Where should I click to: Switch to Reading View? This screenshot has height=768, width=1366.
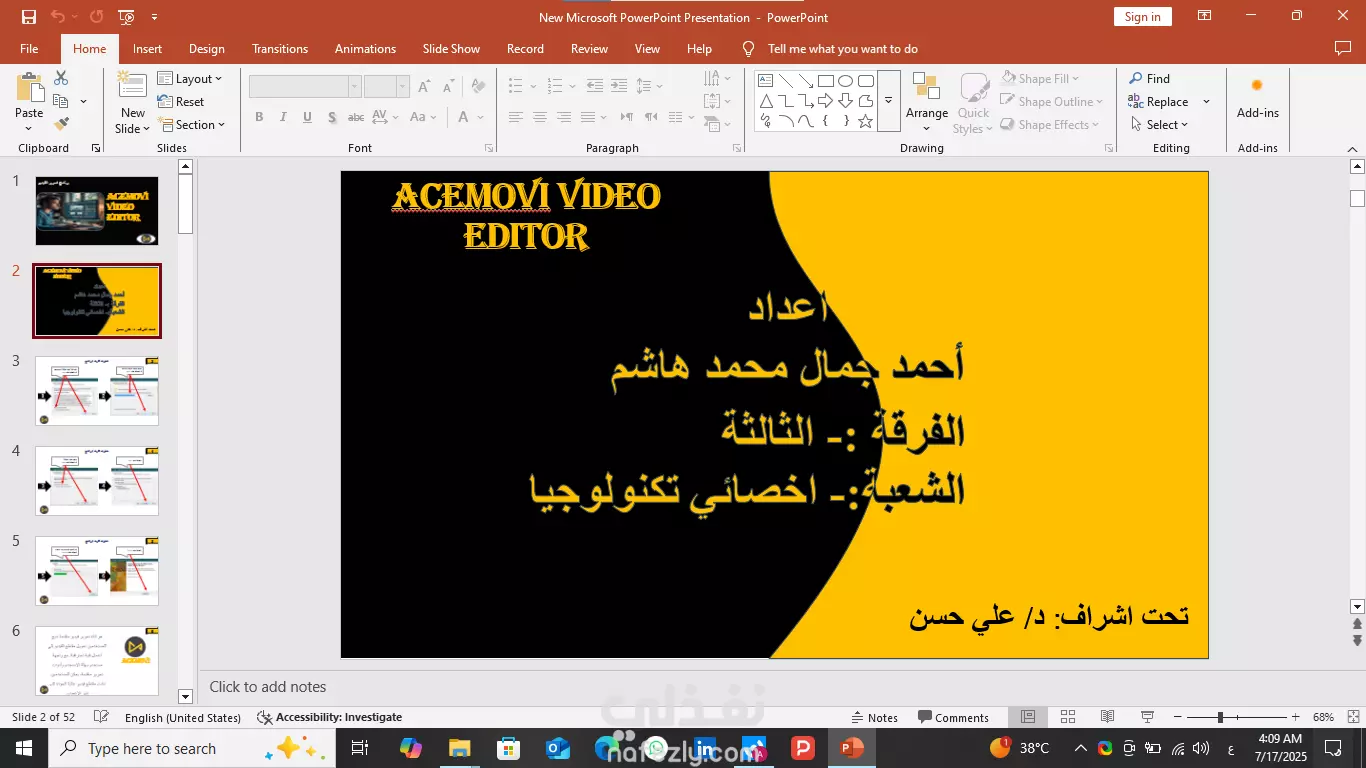[1107, 717]
